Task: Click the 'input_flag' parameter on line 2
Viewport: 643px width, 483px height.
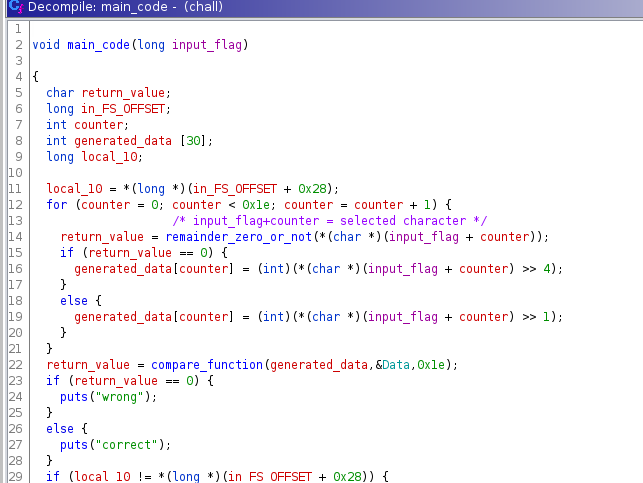Action: (207, 45)
